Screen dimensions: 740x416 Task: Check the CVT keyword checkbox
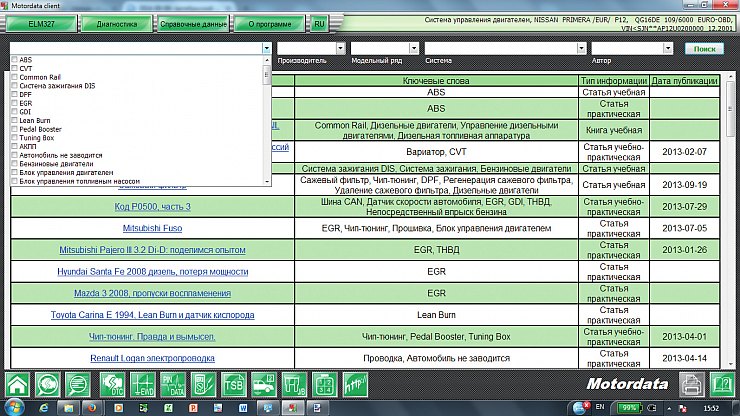15,68
